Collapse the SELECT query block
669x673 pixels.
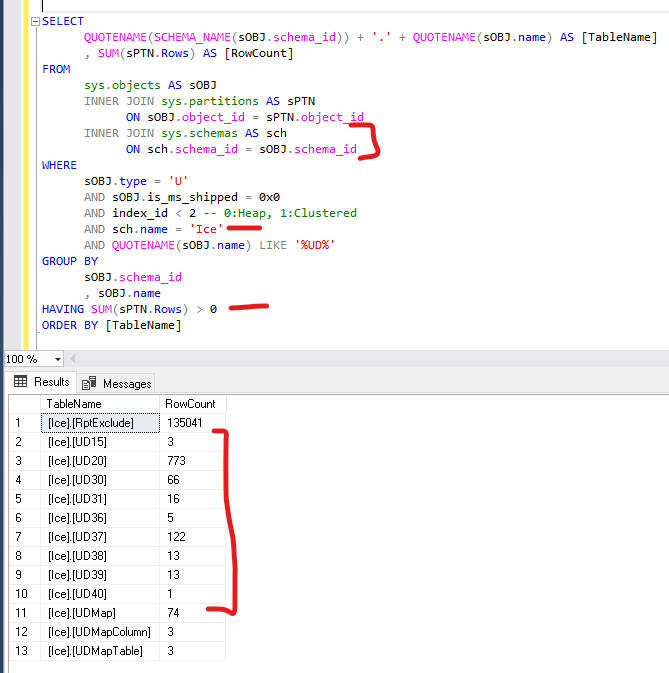(36, 21)
